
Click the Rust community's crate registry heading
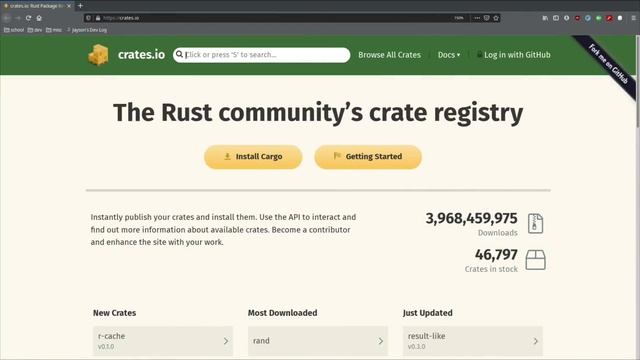click(318, 113)
